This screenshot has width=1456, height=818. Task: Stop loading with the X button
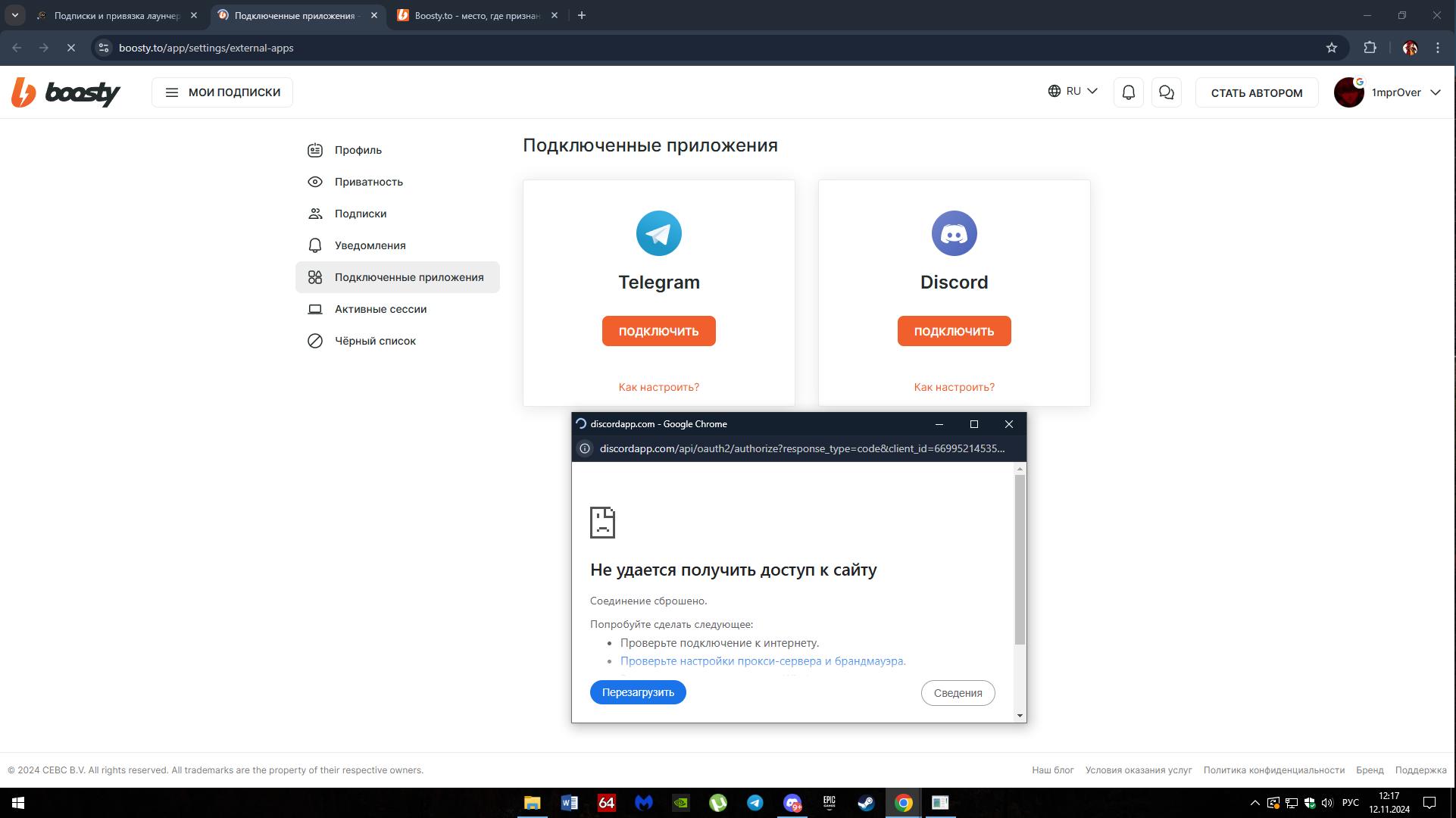pyautogui.click(x=70, y=48)
